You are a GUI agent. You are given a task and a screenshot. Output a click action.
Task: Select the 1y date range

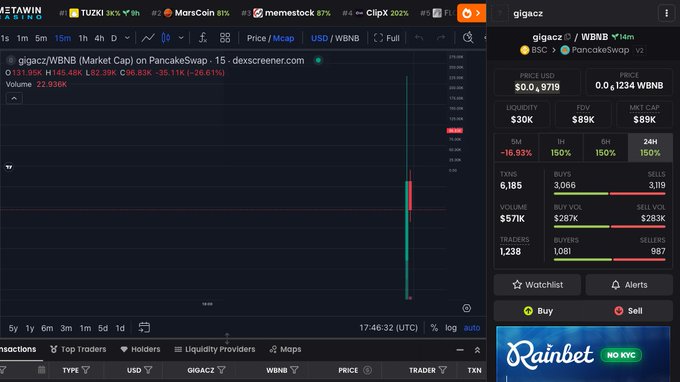(30, 328)
